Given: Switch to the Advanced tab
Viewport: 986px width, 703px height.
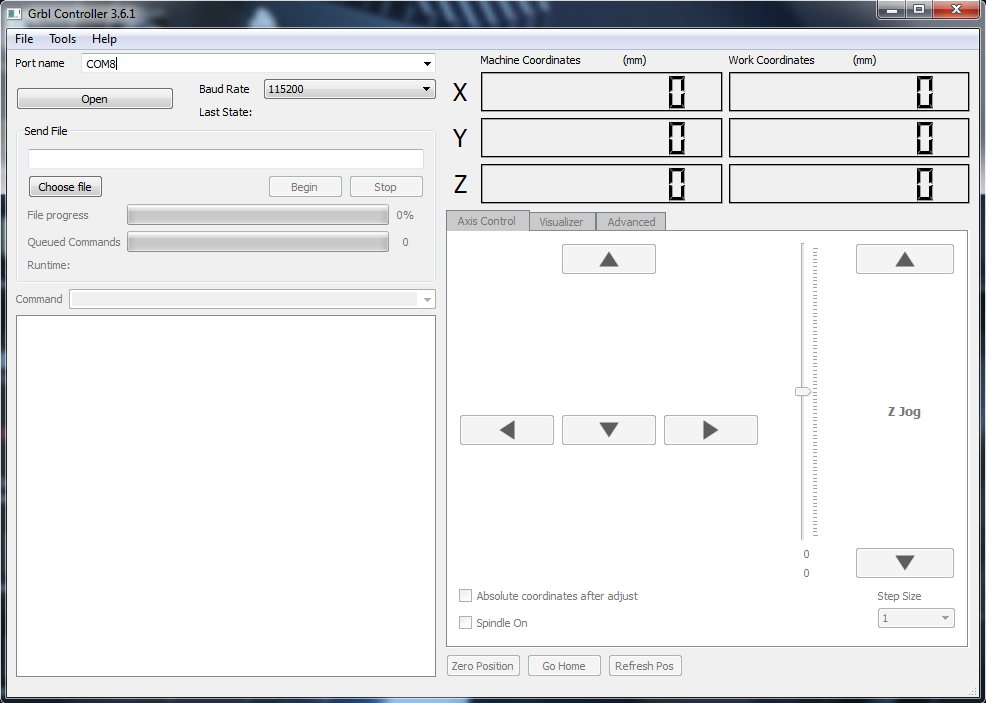Looking at the screenshot, I should pyautogui.click(x=630, y=221).
